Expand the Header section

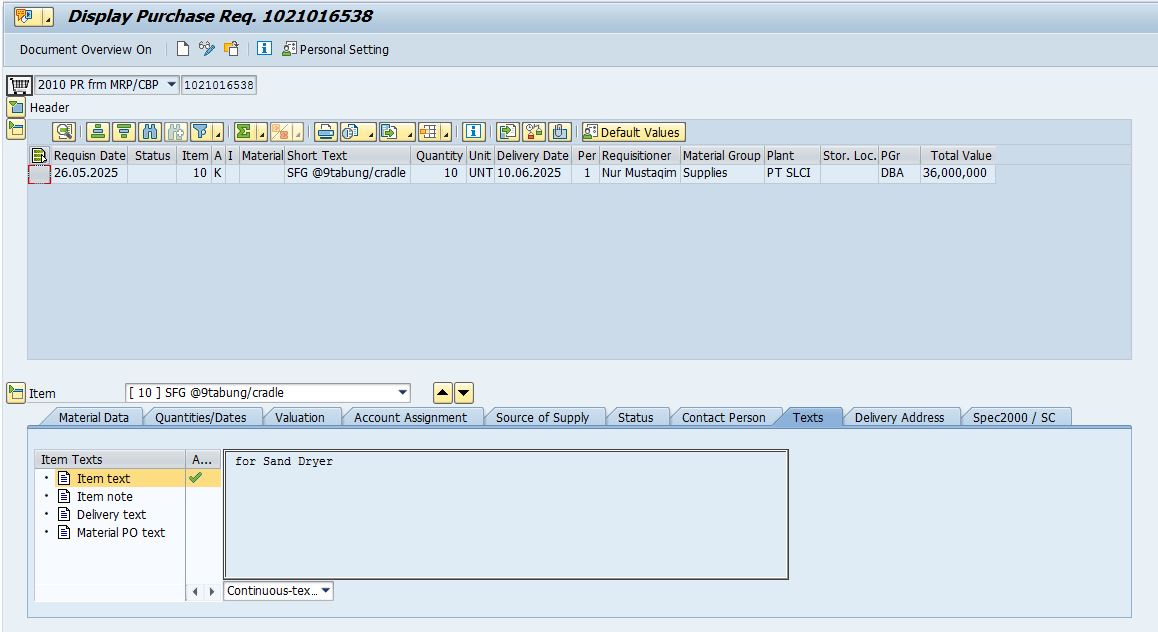click(16, 107)
